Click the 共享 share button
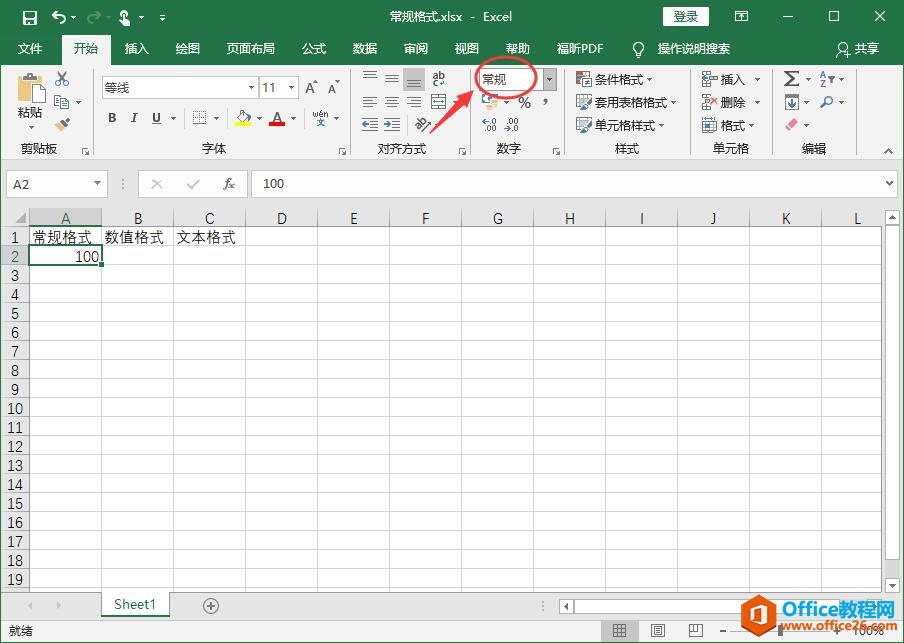 869,49
